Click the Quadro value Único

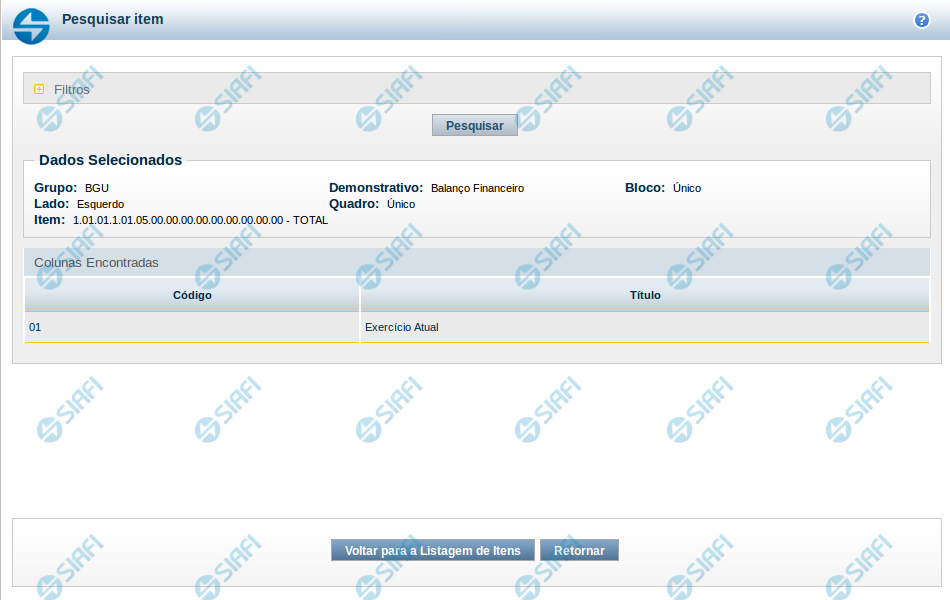[401, 204]
